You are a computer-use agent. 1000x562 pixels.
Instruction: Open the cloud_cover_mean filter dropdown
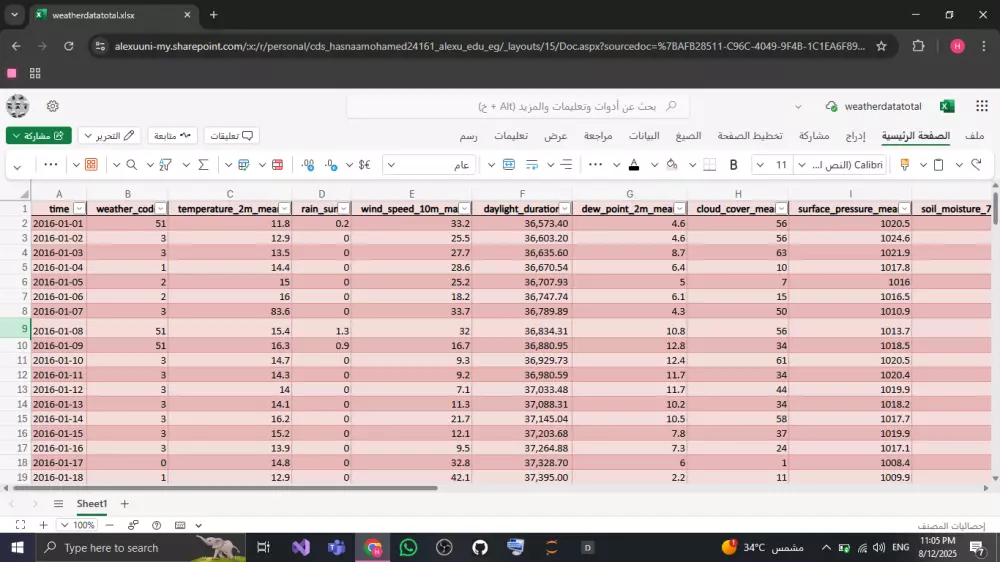[x=781, y=209]
